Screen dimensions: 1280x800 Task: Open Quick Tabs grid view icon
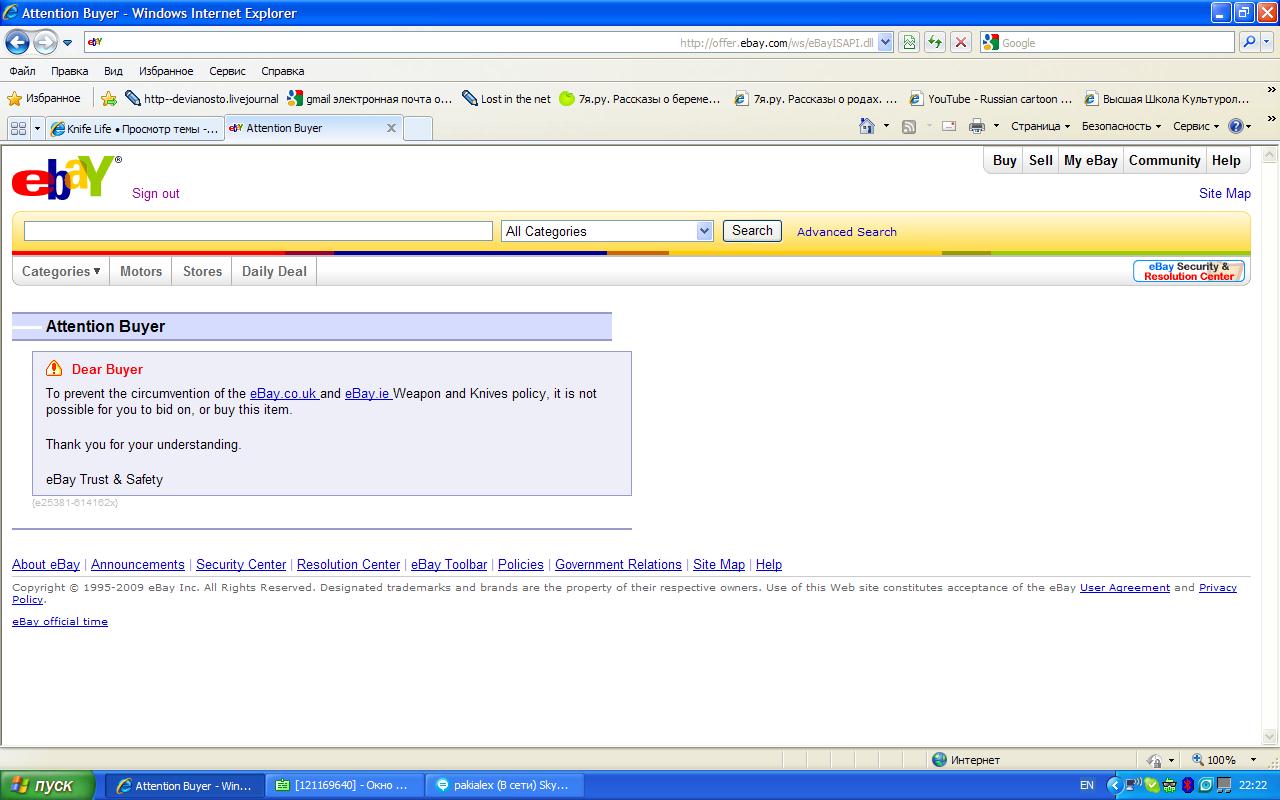click(18, 128)
